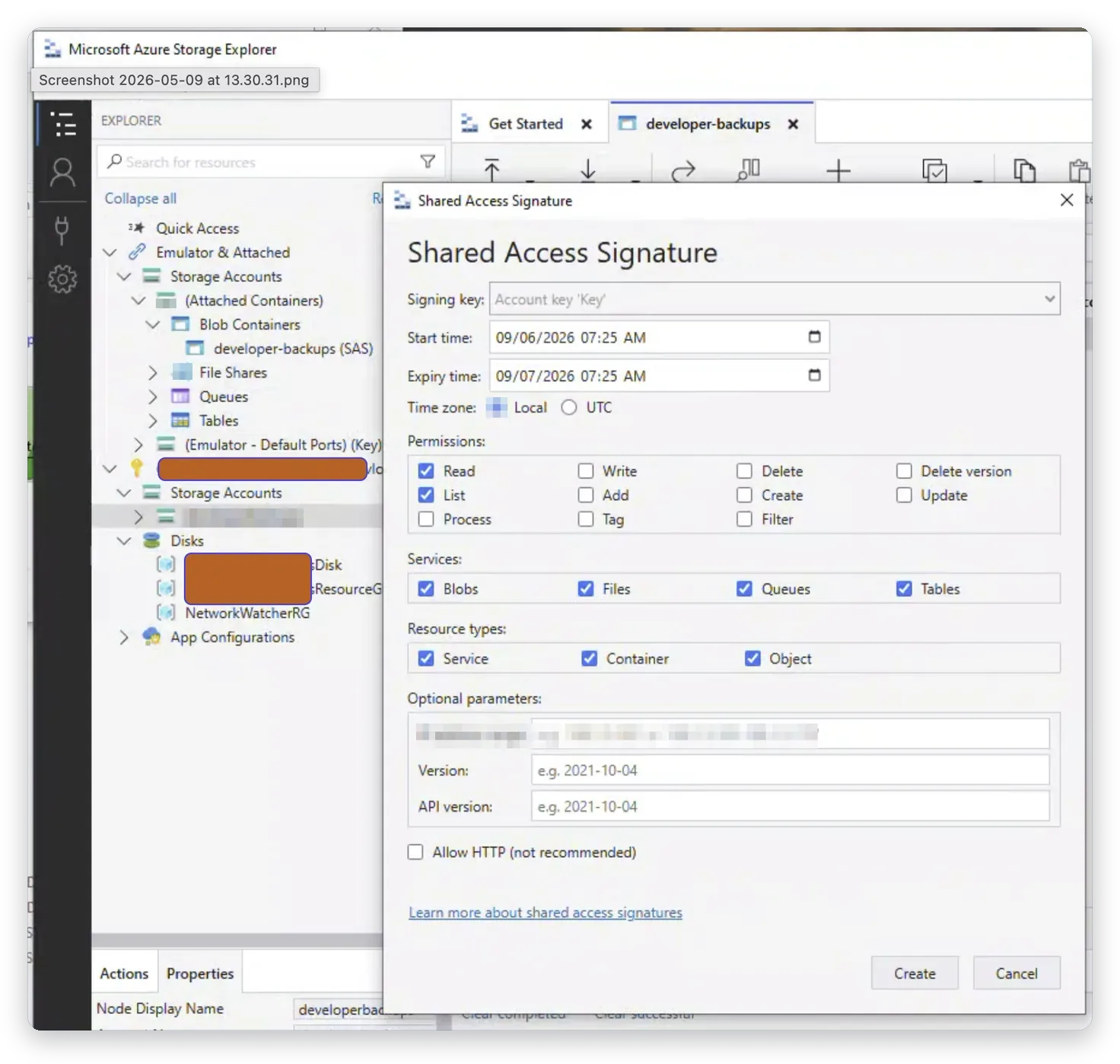This screenshot has height=1064, width=1120.
Task: Open the Connect plug icon in the sidebar
Action: [62, 229]
